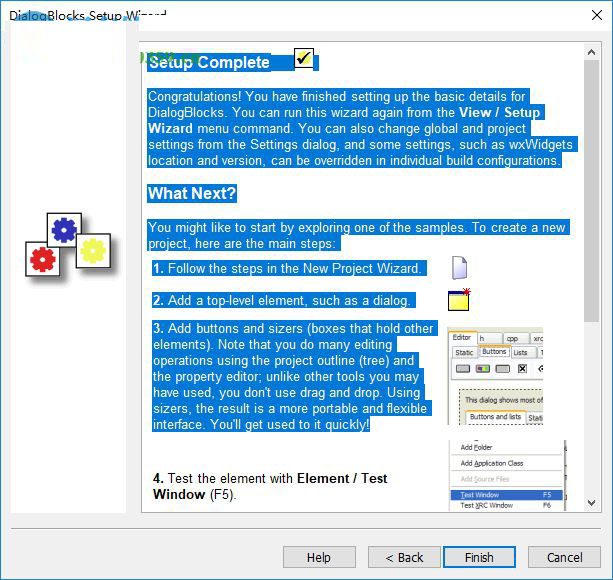Go to previous page with Back button
The image size is (613, 580).
(404, 557)
